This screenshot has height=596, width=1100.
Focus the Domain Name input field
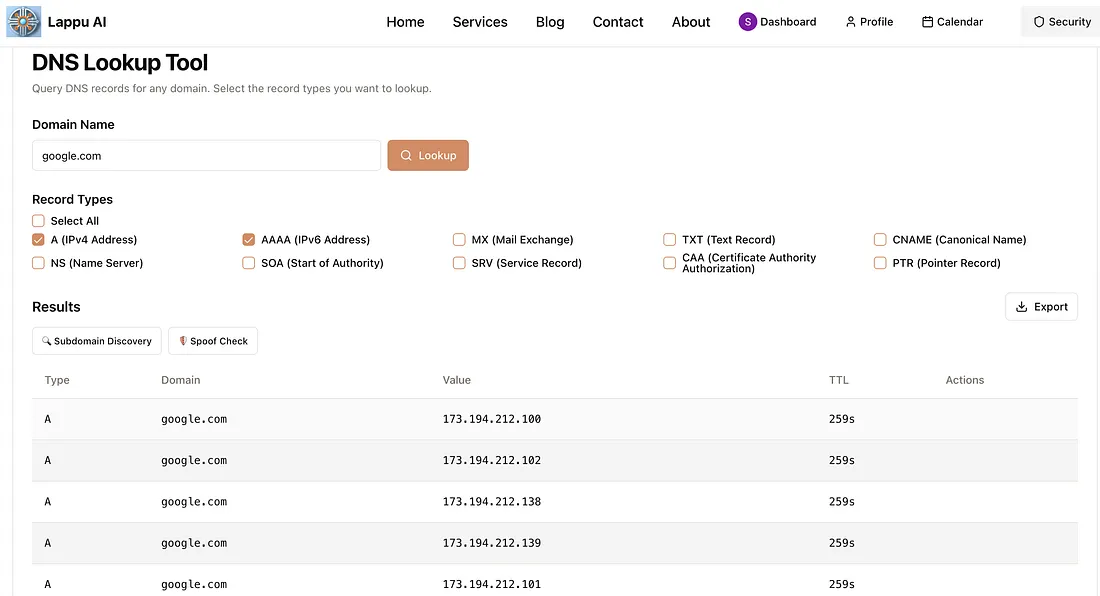[x=206, y=156]
